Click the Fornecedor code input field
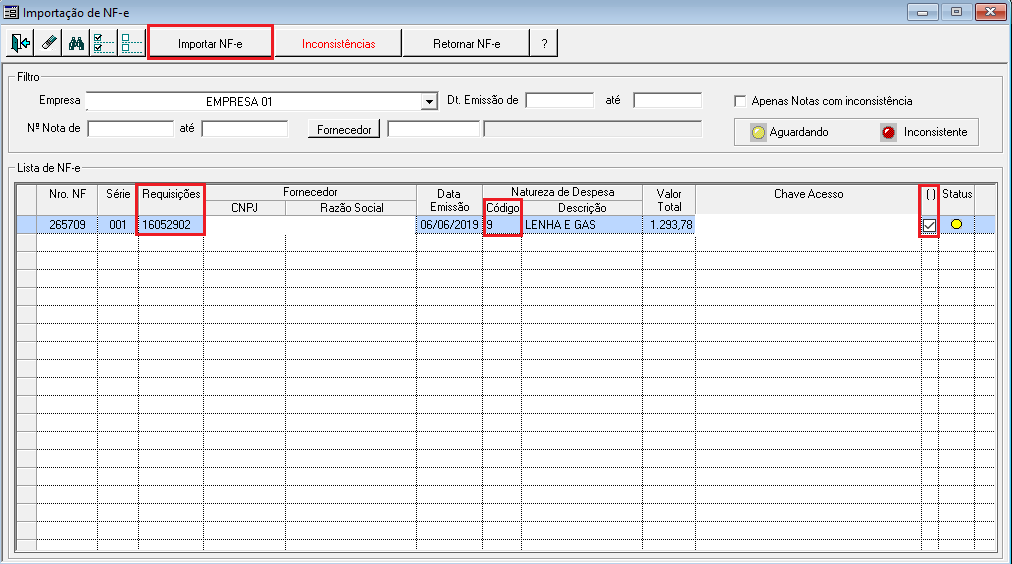 coord(434,128)
